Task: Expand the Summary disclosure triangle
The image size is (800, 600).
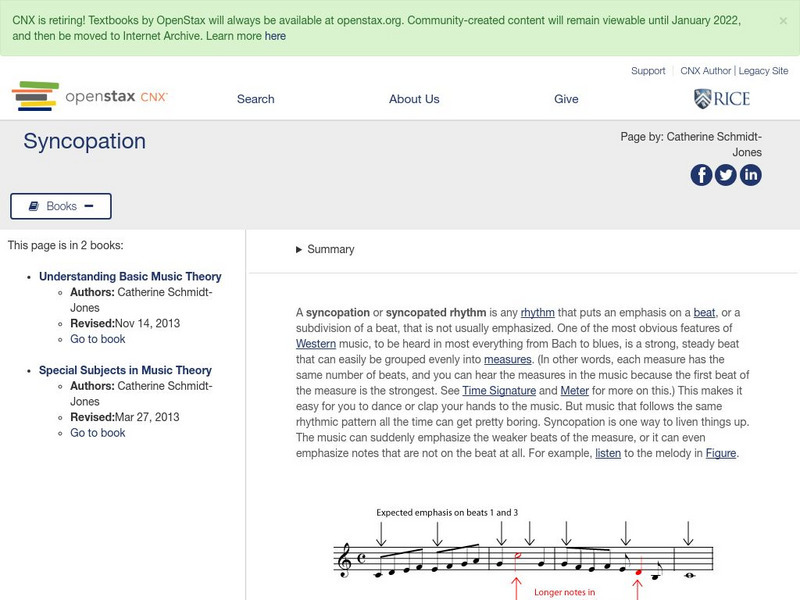Action: point(299,250)
